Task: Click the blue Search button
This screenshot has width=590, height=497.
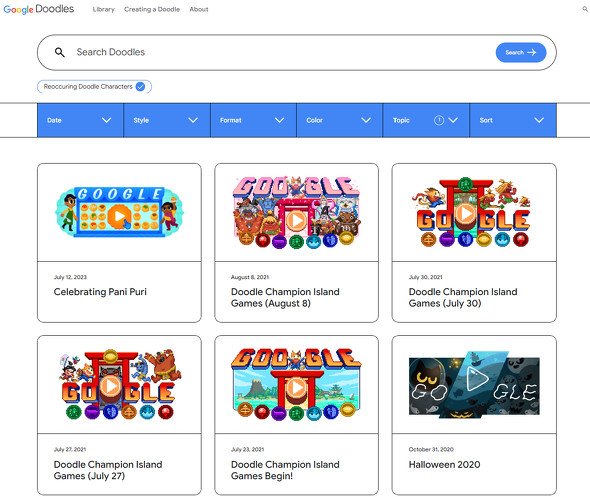Action: (x=521, y=52)
